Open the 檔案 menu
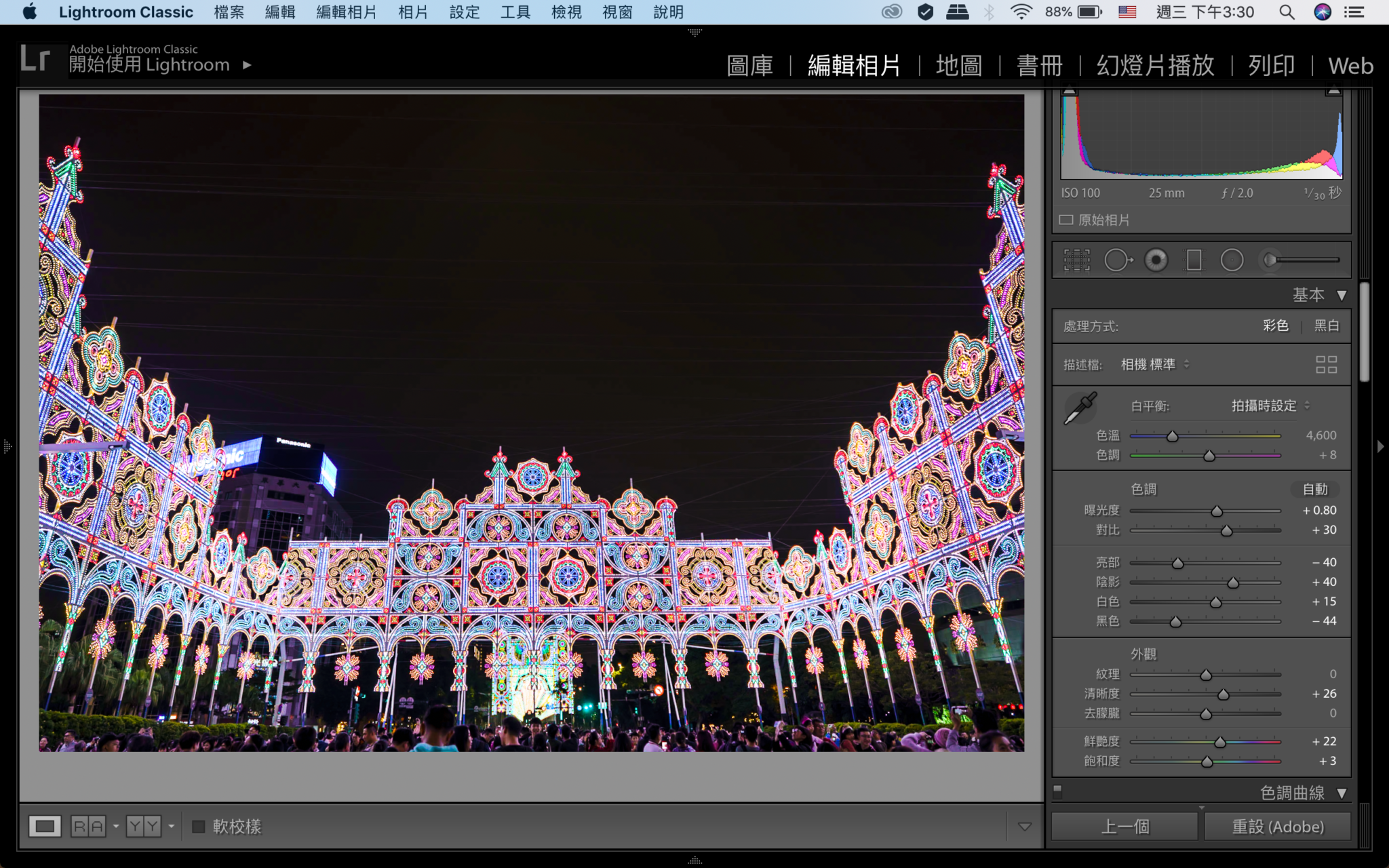 [x=229, y=12]
